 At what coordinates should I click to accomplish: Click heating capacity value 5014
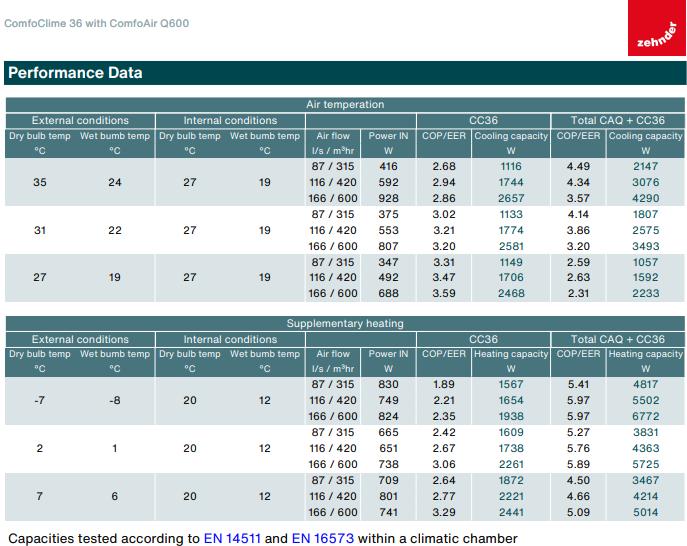pyautogui.click(x=645, y=512)
